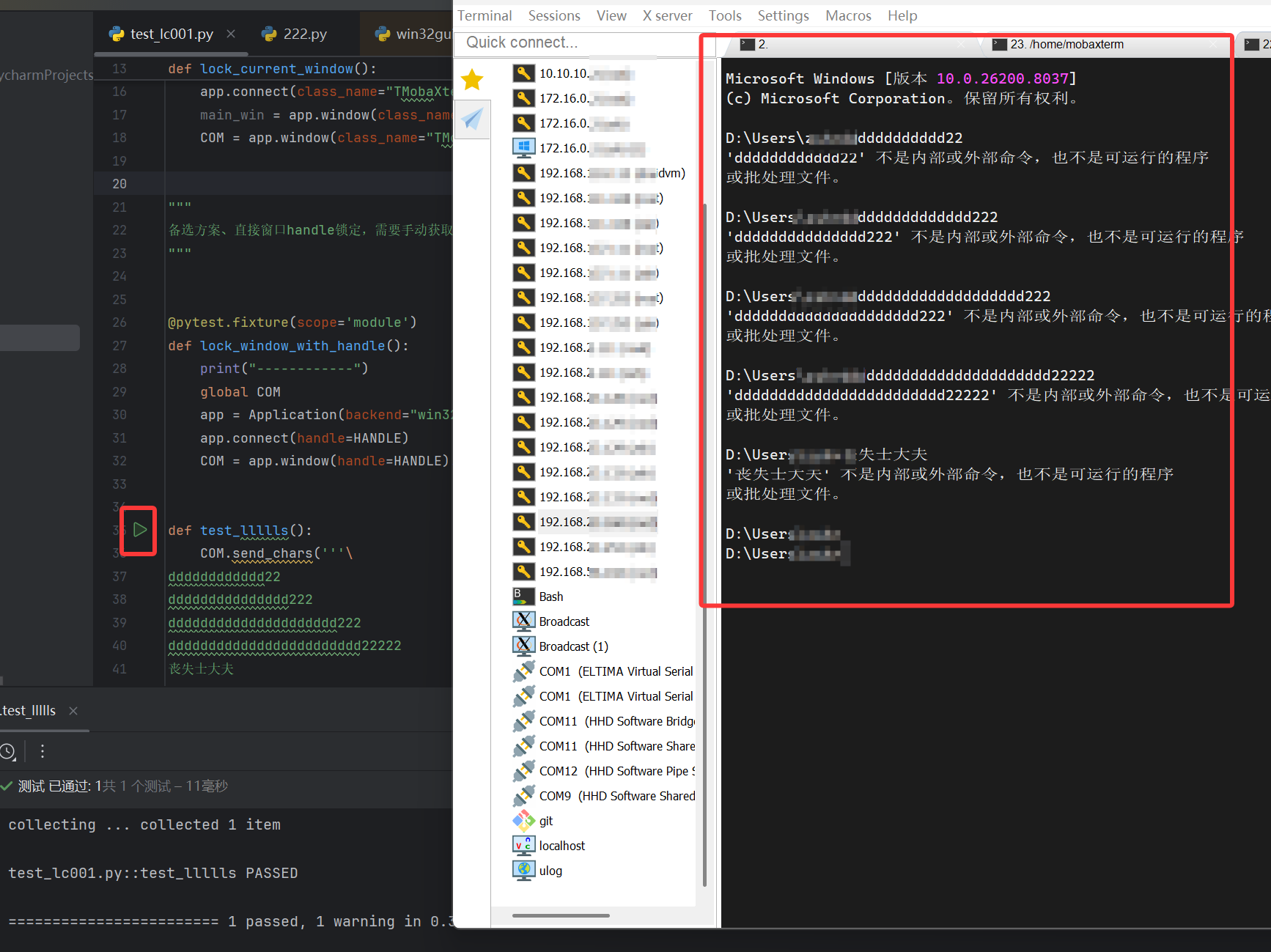This screenshot has width=1271, height=952.
Task: Click the 10.0.26200.8037 version text in terminal
Action: pyautogui.click(x=1002, y=78)
